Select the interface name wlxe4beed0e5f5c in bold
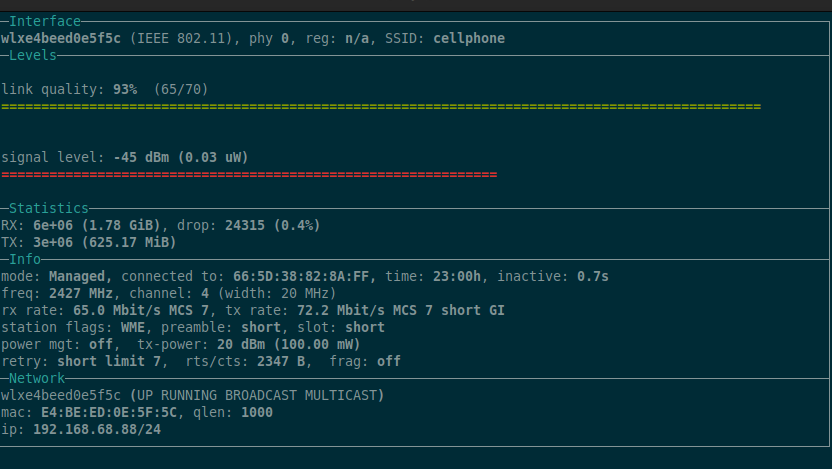Viewport: 832px width, 469px height. (x=61, y=38)
